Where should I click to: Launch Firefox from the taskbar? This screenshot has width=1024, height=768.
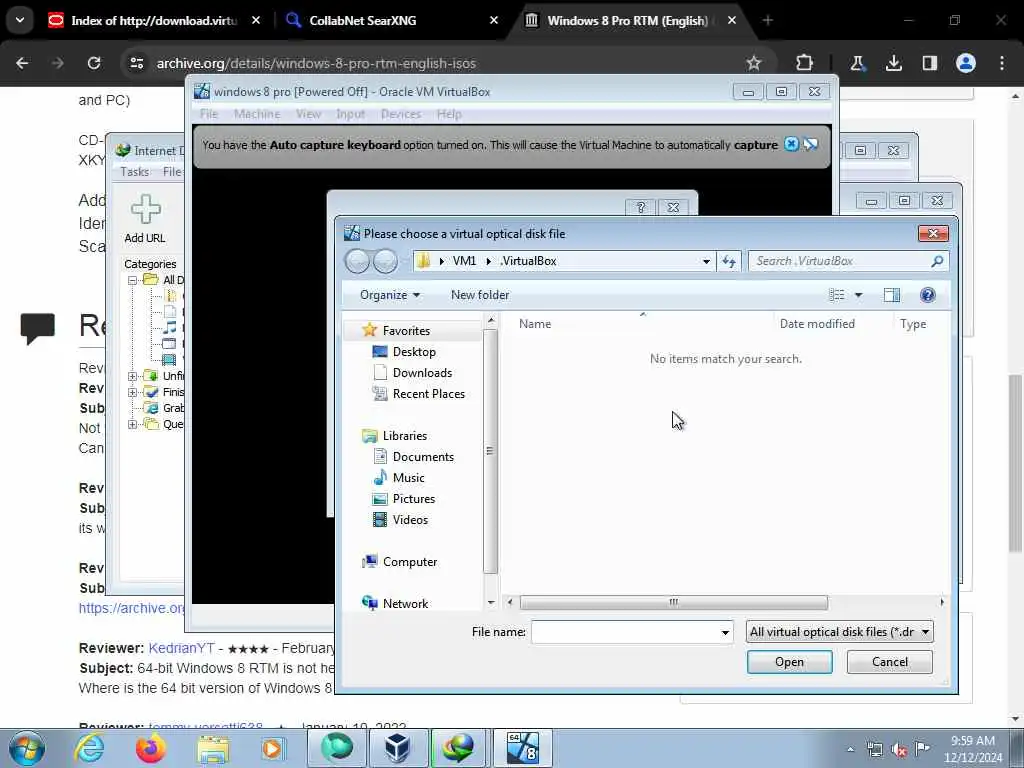point(150,748)
